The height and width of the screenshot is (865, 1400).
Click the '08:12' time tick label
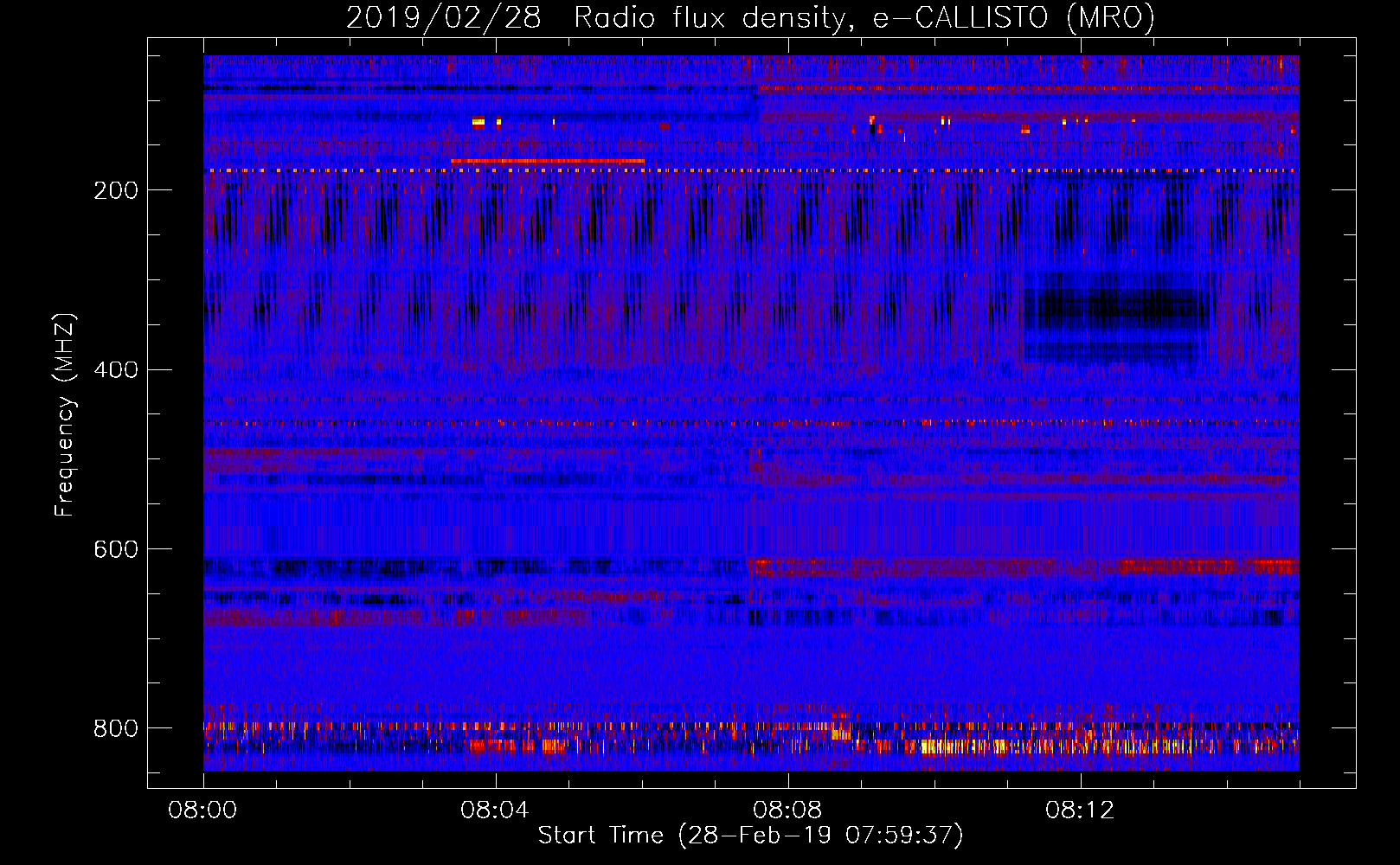point(1080,811)
